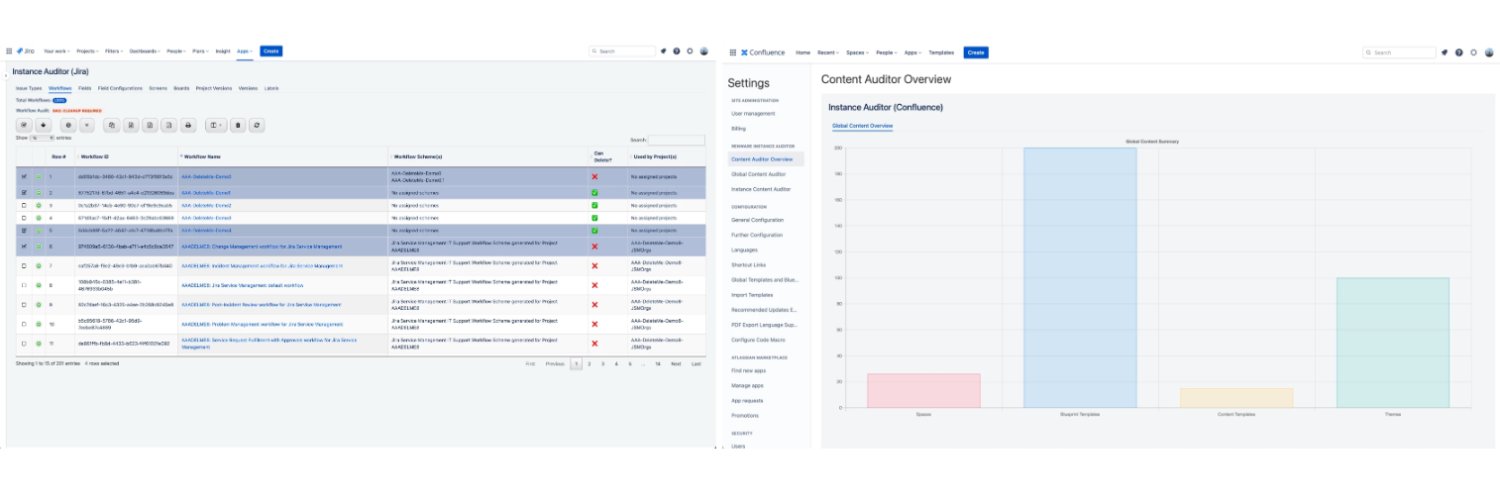Open the column visibility dropdown in the Jira toolbar

[215, 125]
